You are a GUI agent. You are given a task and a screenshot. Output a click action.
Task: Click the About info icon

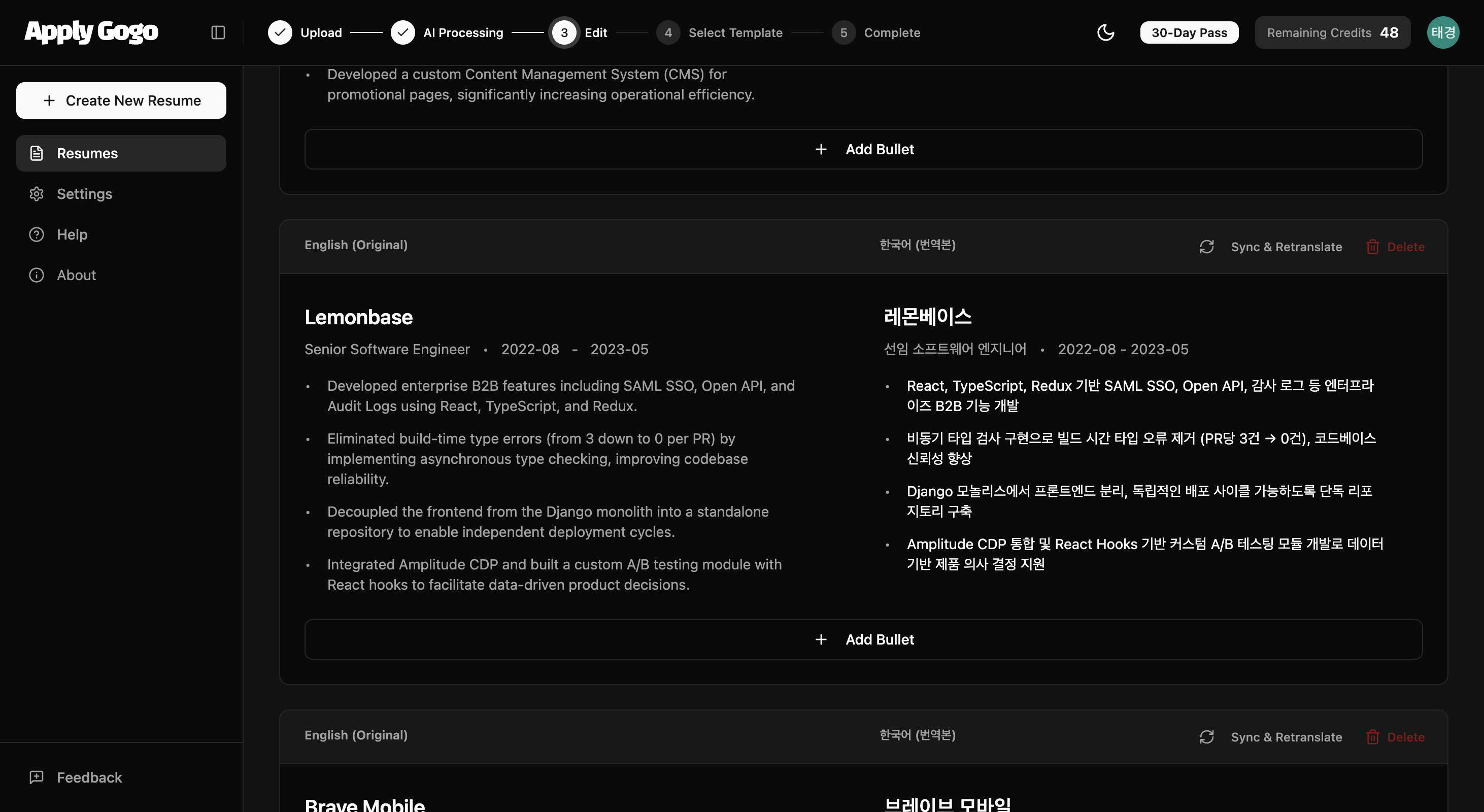coord(37,275)
